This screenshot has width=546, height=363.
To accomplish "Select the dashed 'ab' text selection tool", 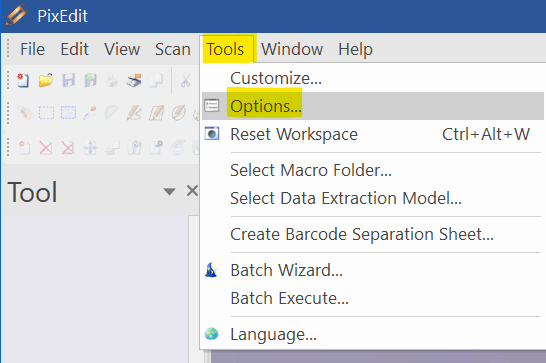I will point(69,113).
